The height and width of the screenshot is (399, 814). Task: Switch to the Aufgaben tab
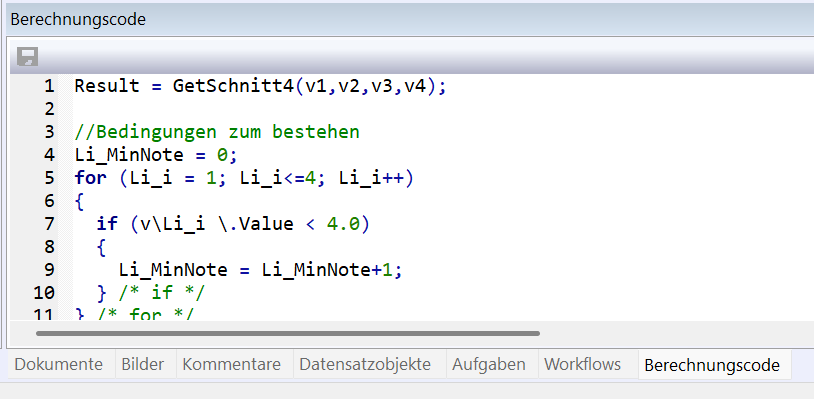click(x=489, y=364)
